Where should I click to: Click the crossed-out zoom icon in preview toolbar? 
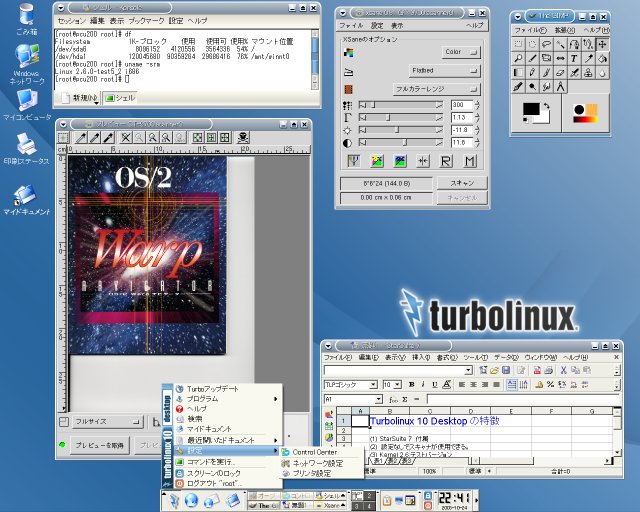pos(126,138)
